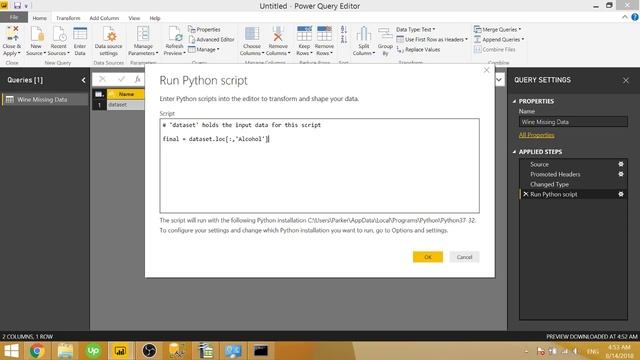Open Chrome from the taskbar
Image resolution: width=640 pixels, height=360 pixels.
37,351
